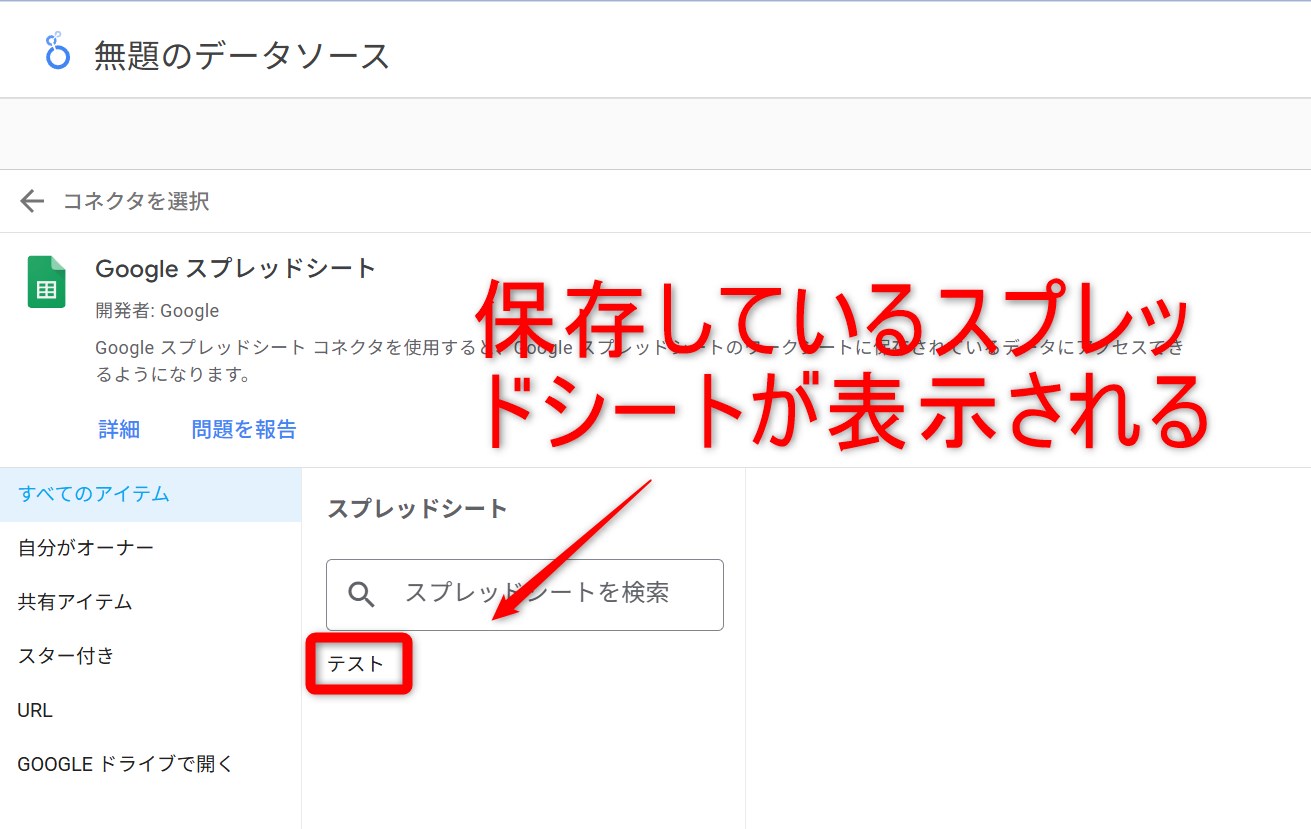Viewport: 1311px width, 829px height.
Task: Open the 詳細 link
Action: 119,429
